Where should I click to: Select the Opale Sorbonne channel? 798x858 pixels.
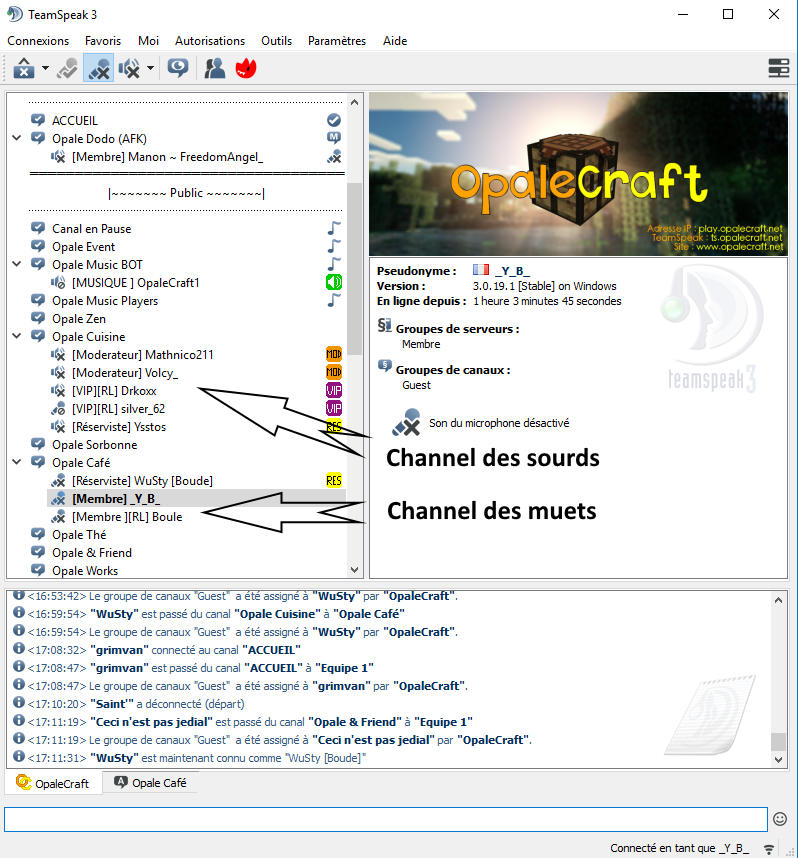95,445
